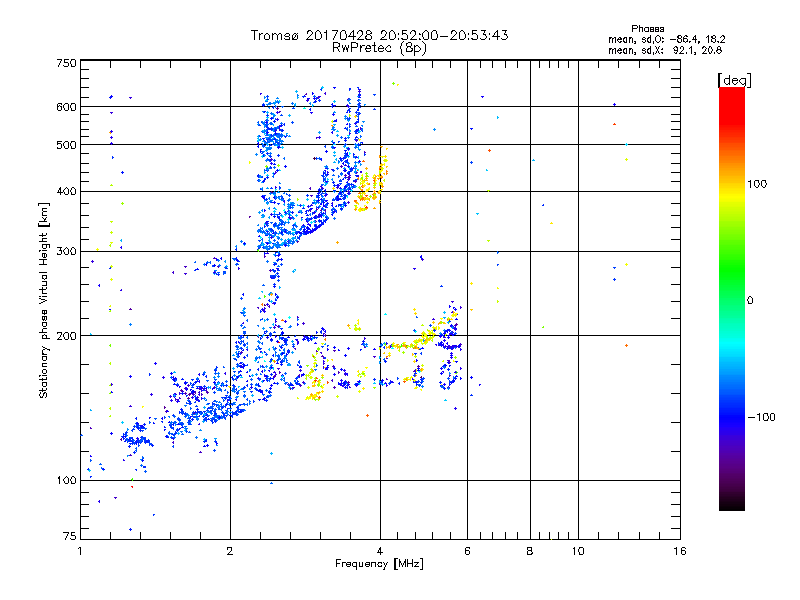This screenshot has height=600, width=800.
Task: Click the '[deg]' colorbar unit label
Action: [734, 80]
